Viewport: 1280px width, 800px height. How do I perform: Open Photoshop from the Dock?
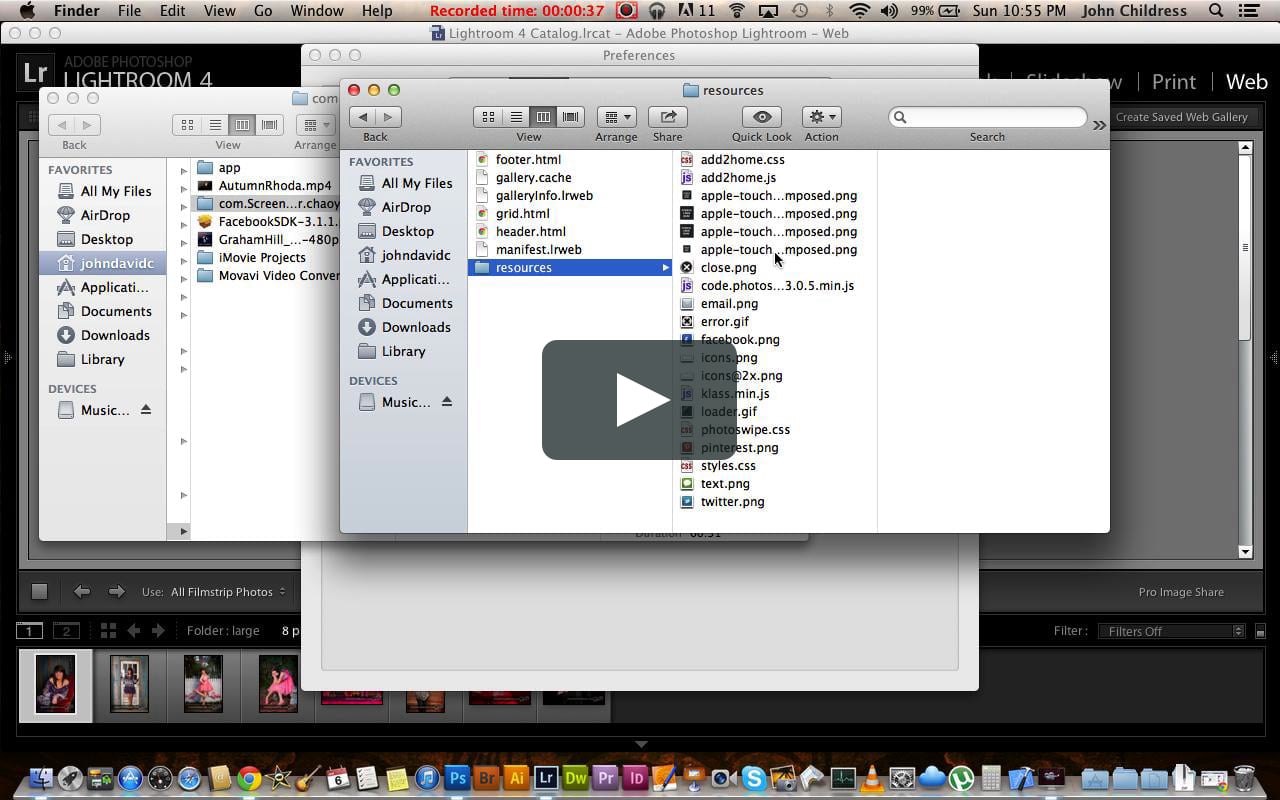(x=458, y=778)
